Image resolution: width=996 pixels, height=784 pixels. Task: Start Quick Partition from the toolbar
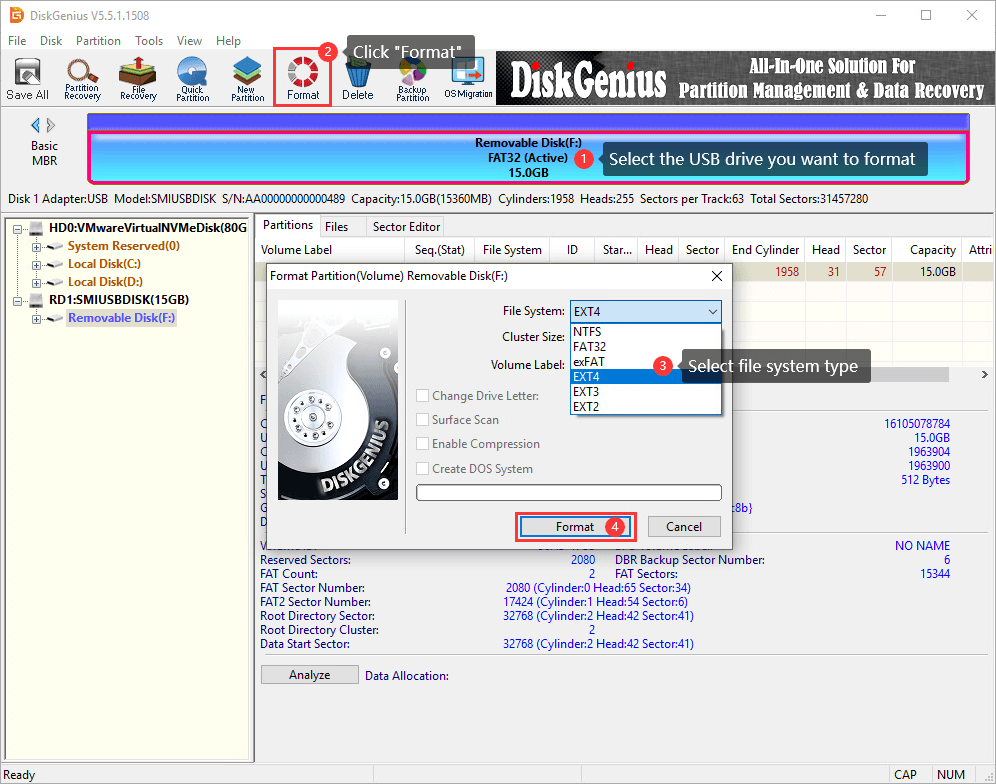(192, 79)
